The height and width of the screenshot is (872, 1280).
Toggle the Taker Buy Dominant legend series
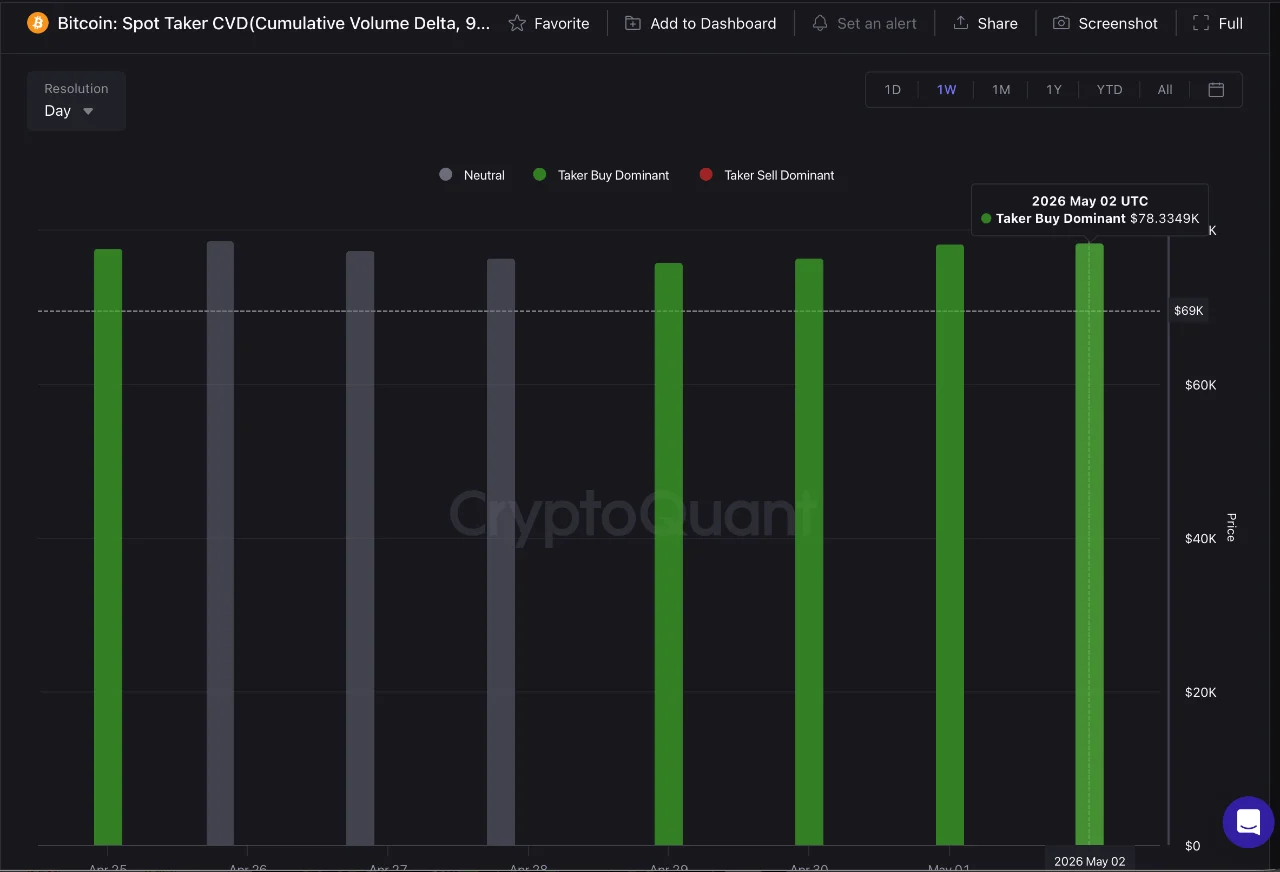[601, 175]
